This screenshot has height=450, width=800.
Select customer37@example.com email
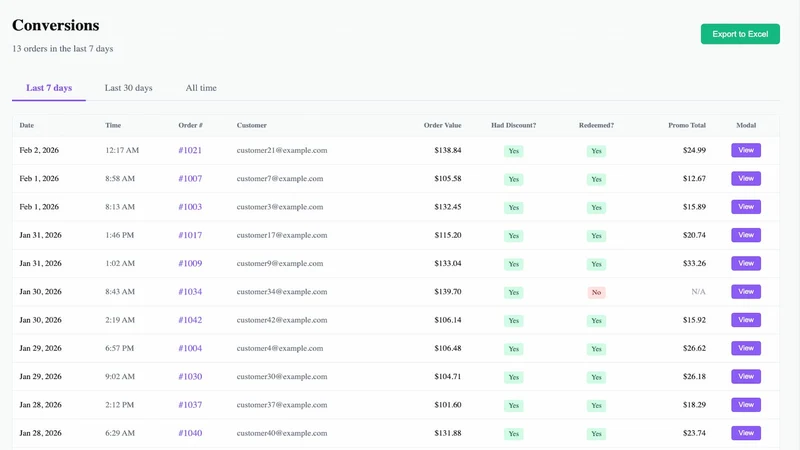[282, 405]
